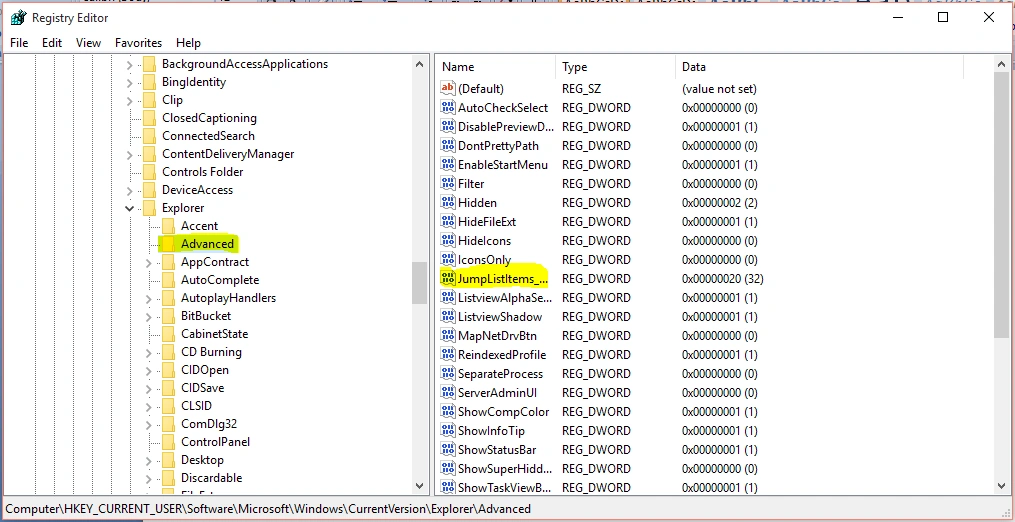Click the (Default) string value icon

(x=447, y=88)
